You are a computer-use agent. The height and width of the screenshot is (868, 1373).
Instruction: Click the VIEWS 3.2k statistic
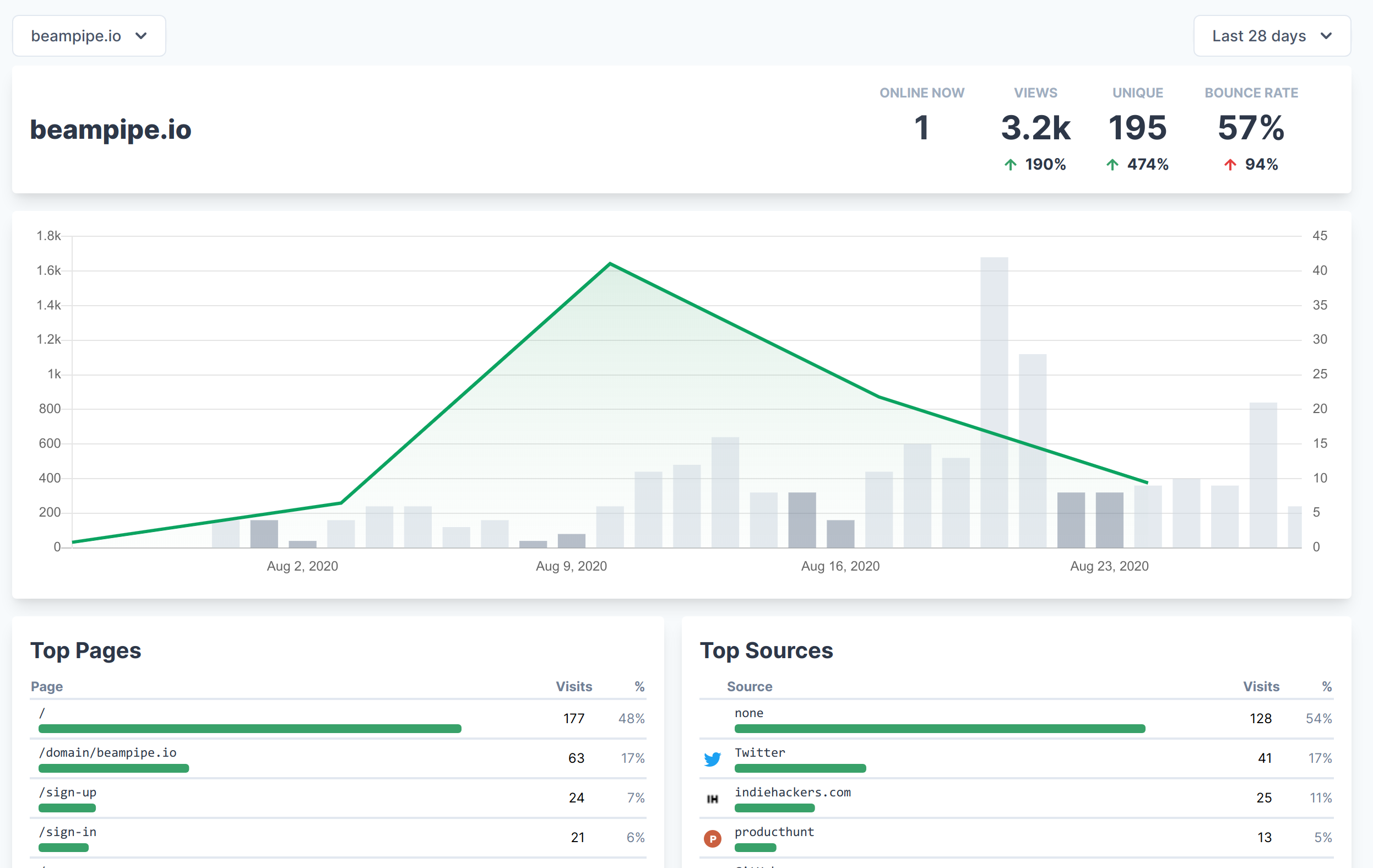[1035, 127]
